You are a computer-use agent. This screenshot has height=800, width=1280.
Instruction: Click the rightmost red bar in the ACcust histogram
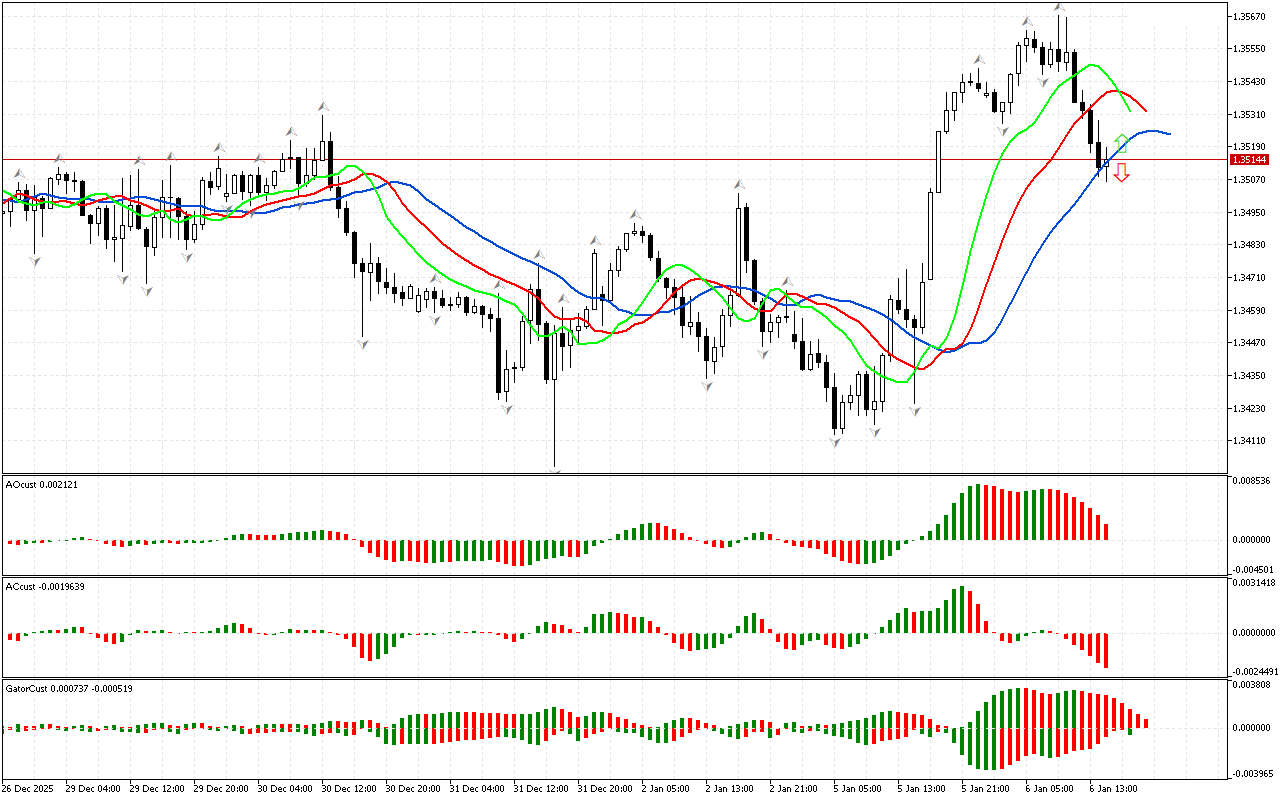[x=1106, y=650]
